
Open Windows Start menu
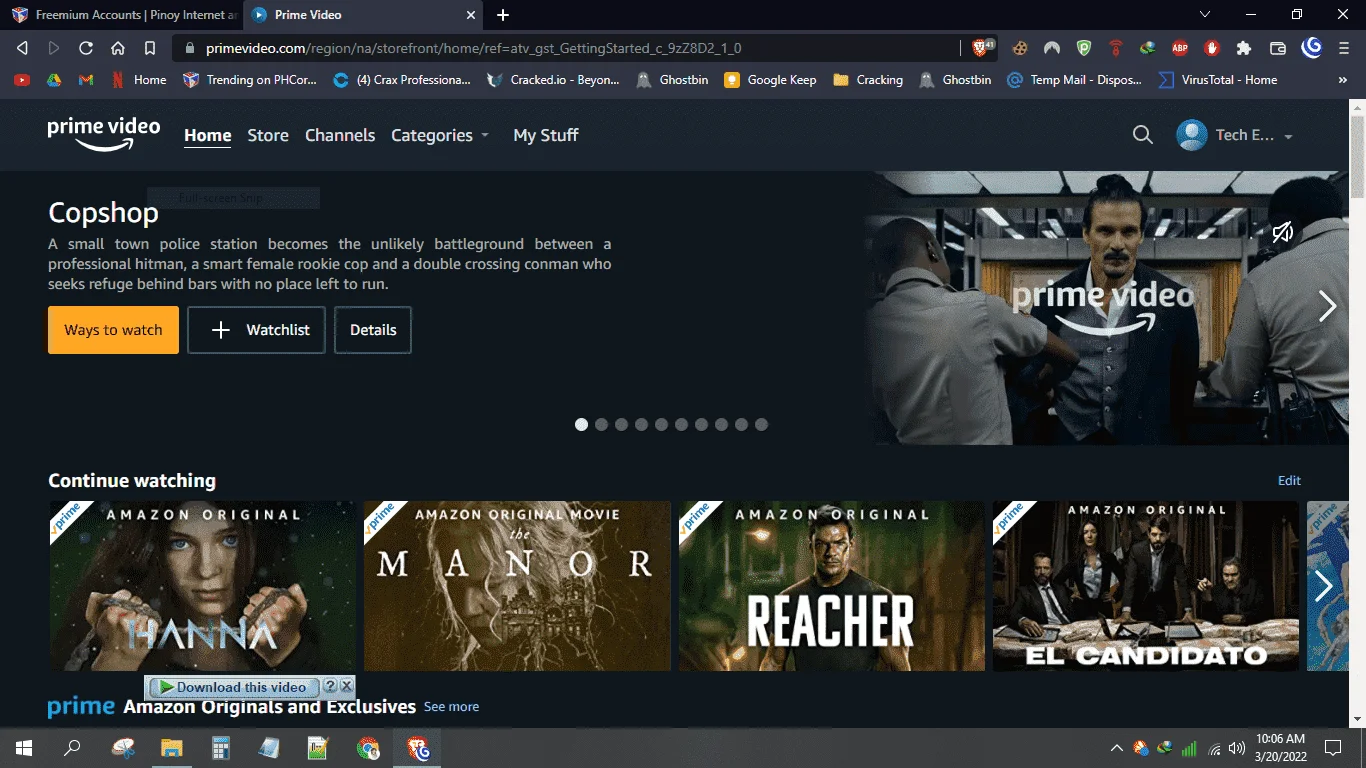click(24, 748)
